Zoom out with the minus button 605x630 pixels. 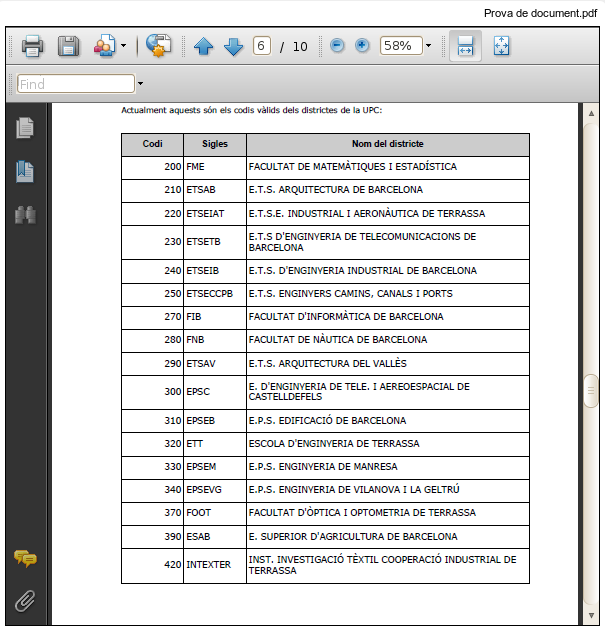point(337,46)
